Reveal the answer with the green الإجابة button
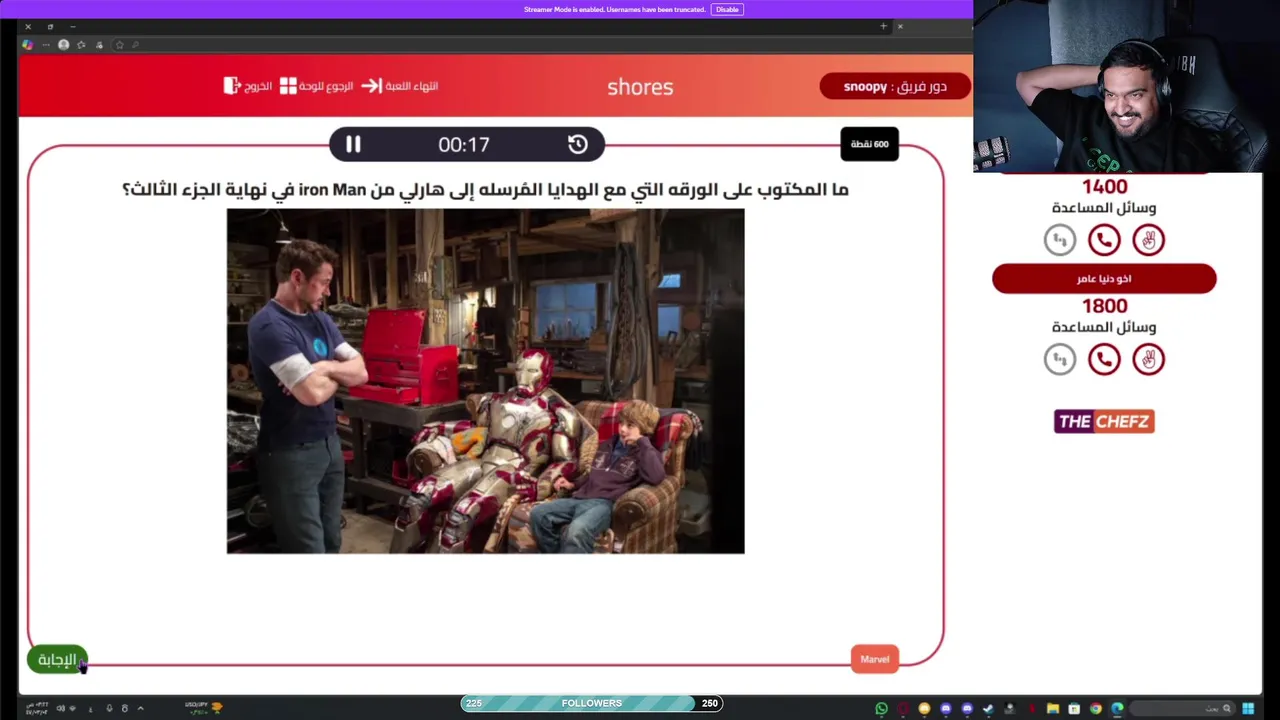 (57, 659)
